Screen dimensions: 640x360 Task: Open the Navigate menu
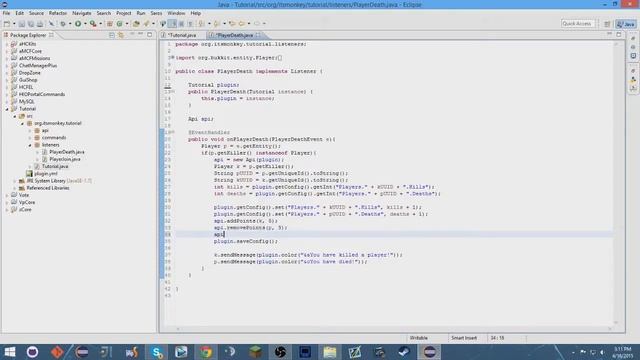click(82, 13)
